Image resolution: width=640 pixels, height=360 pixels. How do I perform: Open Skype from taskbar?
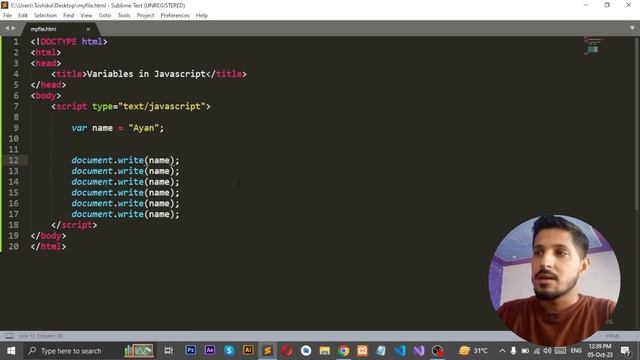tap(229, 350)
